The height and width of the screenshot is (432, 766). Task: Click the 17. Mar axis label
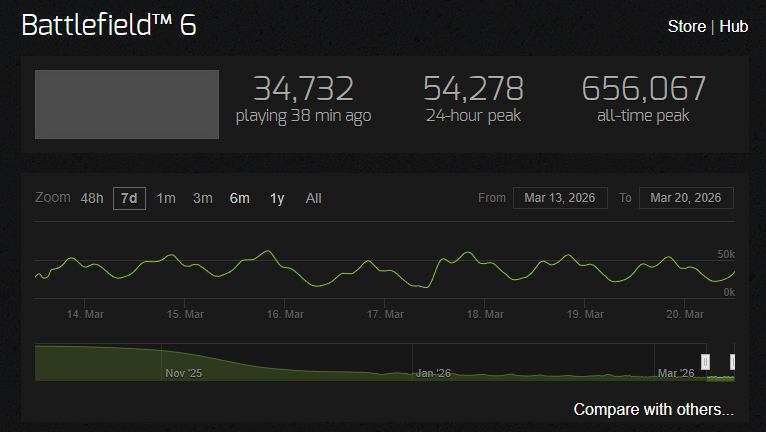click(x=385, y=314)
